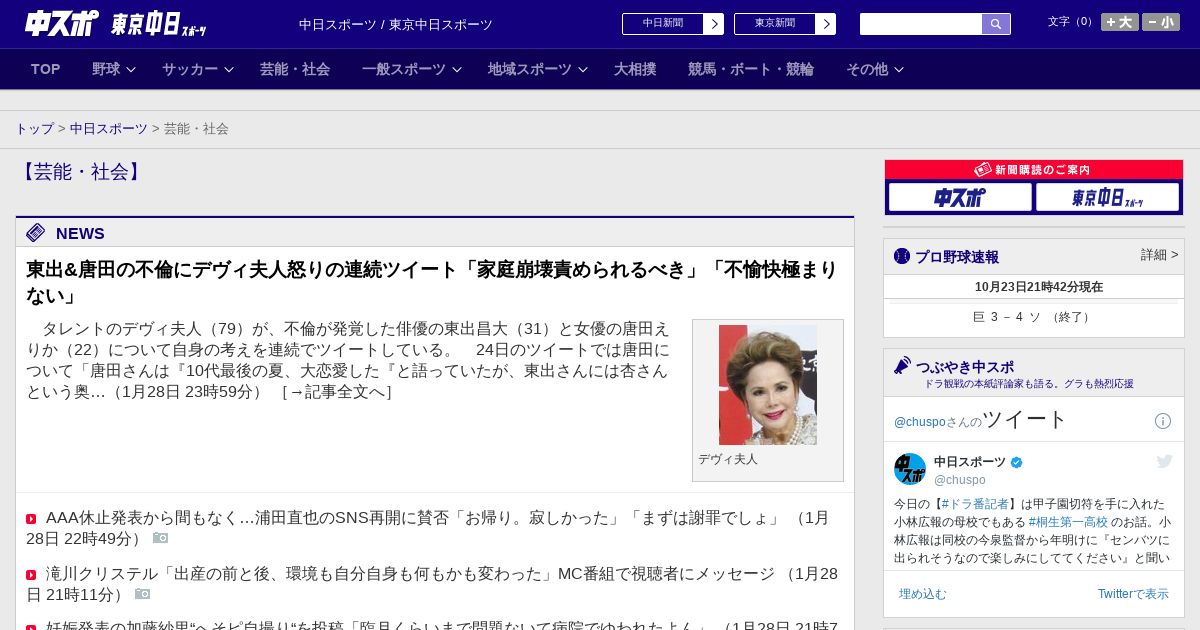The height and width of the screenshot is (630, 1200).
Task: Click red bullet icon beside 滝川クリステル article
Action: pos(31,575)
